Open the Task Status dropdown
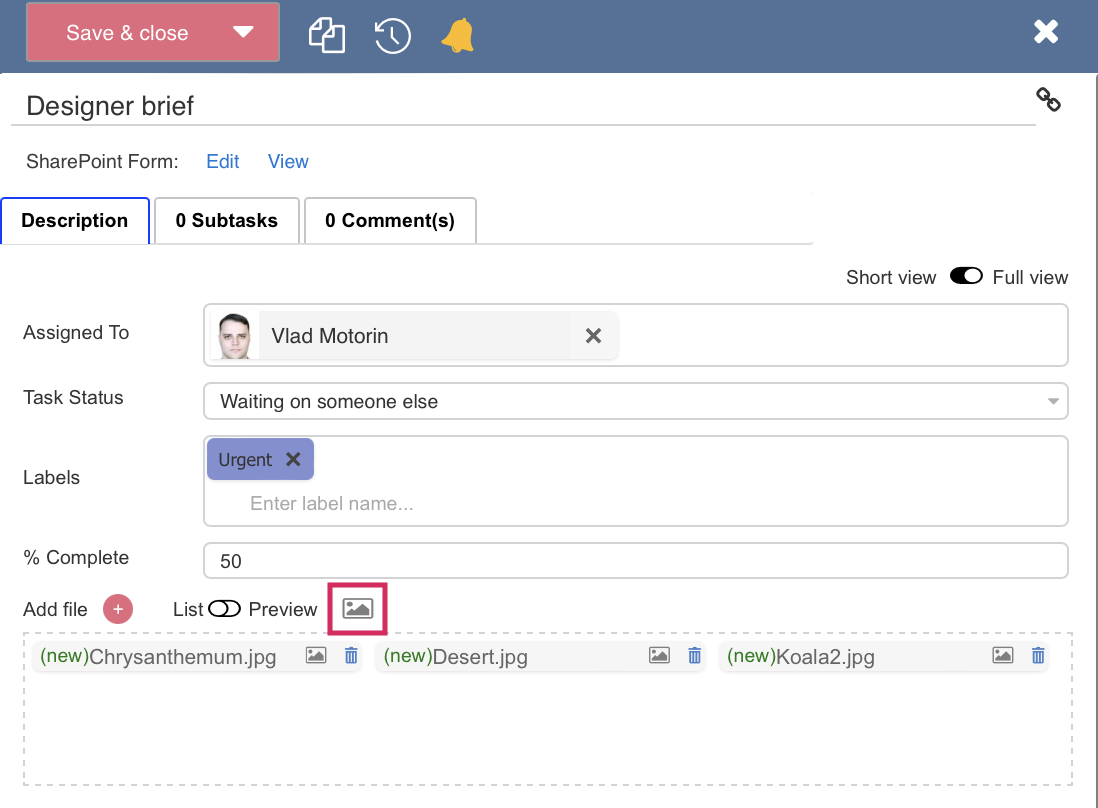This screenshot has height=808, width=1098. click(x=1052, y=401)
